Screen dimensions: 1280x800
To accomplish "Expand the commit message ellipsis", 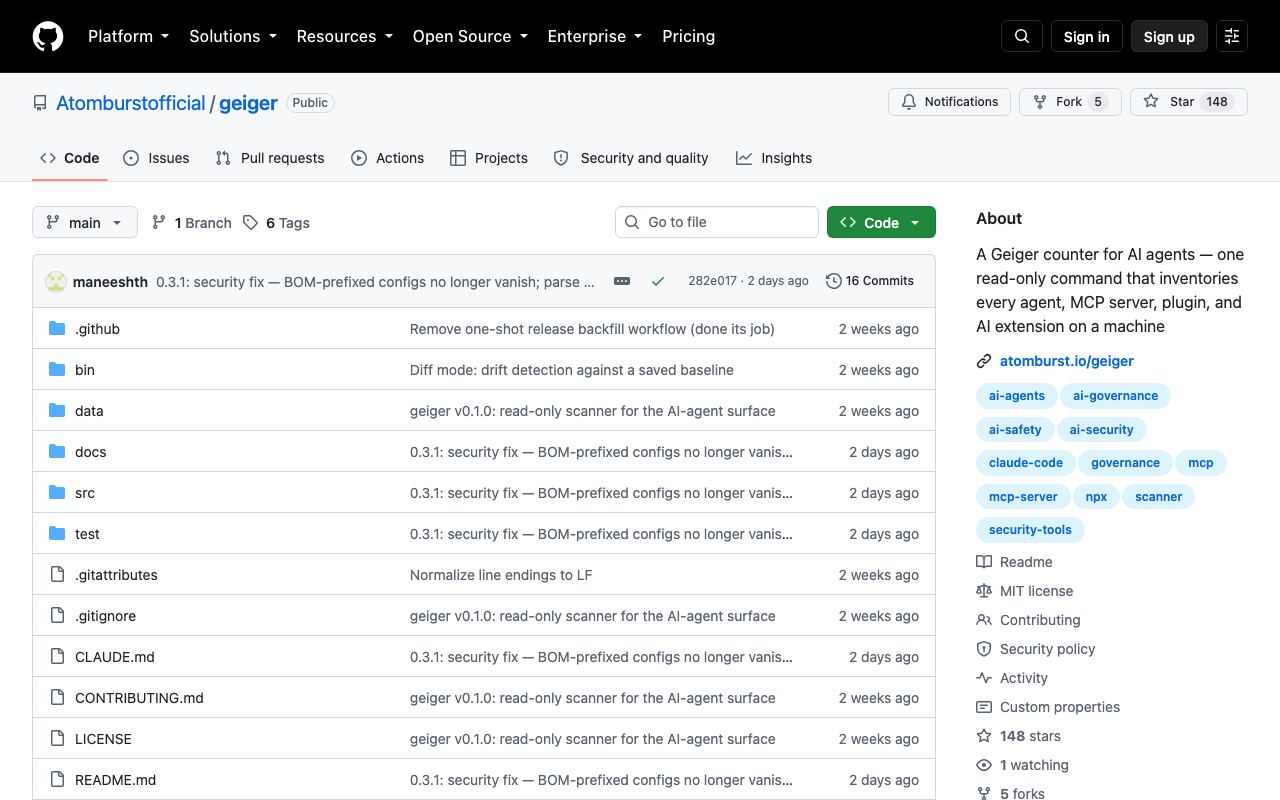I will (x=622, y=281).
